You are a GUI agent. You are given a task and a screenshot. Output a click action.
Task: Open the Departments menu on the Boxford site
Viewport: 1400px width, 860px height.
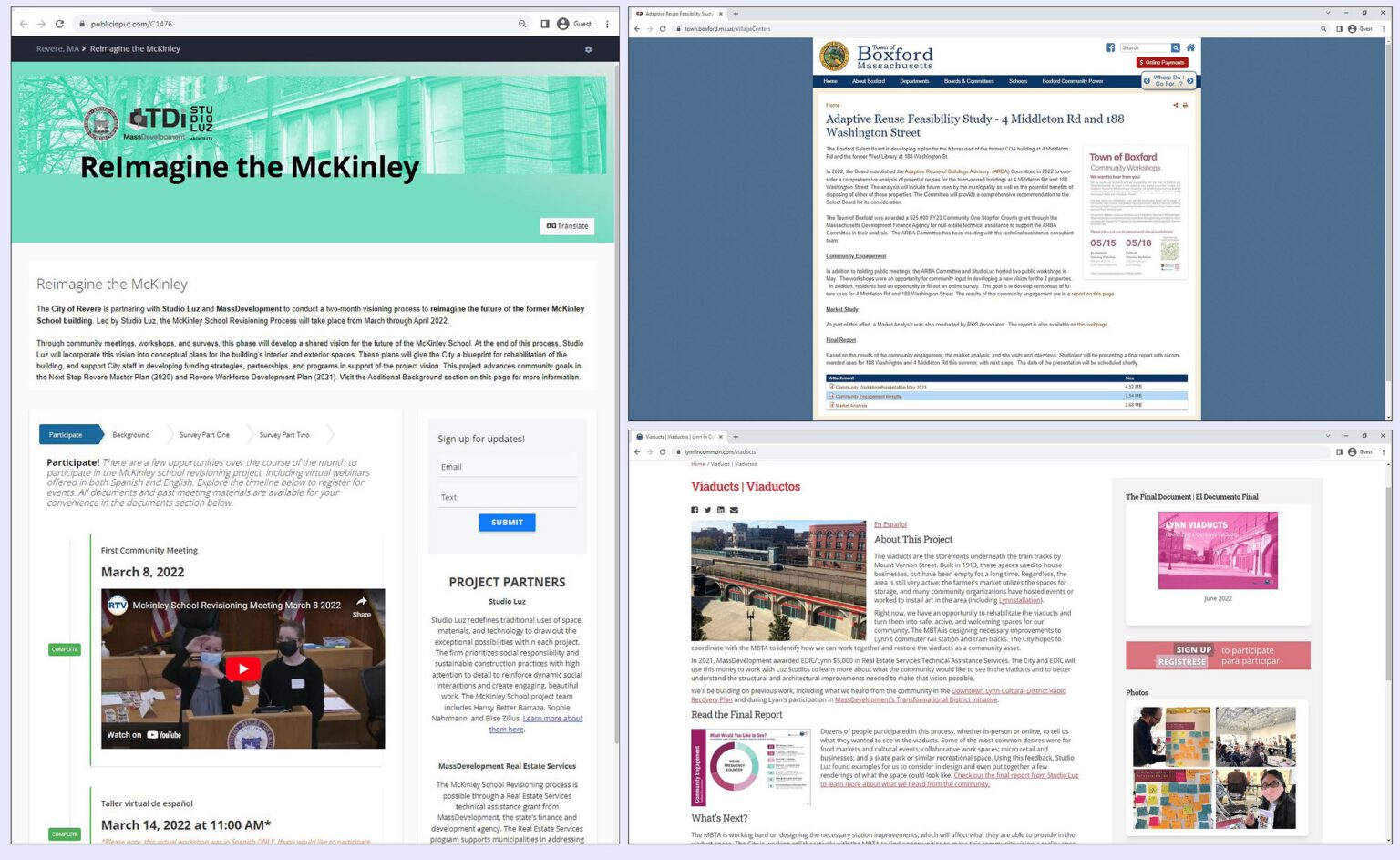tap(914, 81)
